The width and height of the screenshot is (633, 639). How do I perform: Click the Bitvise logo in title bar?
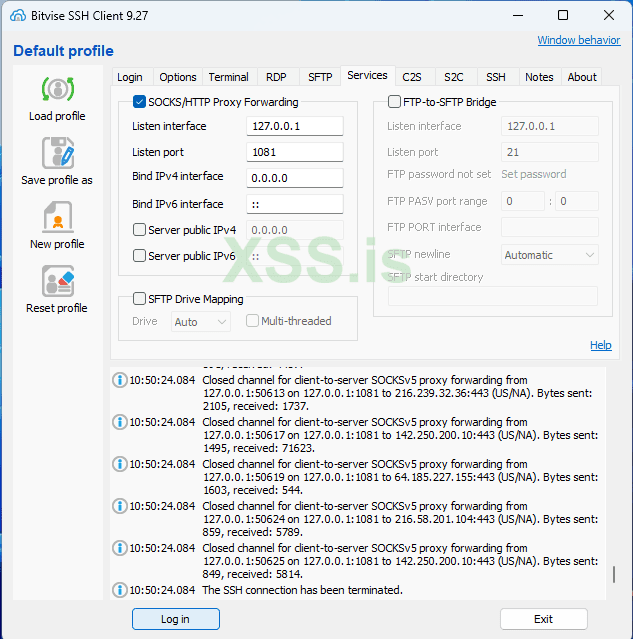17,16
